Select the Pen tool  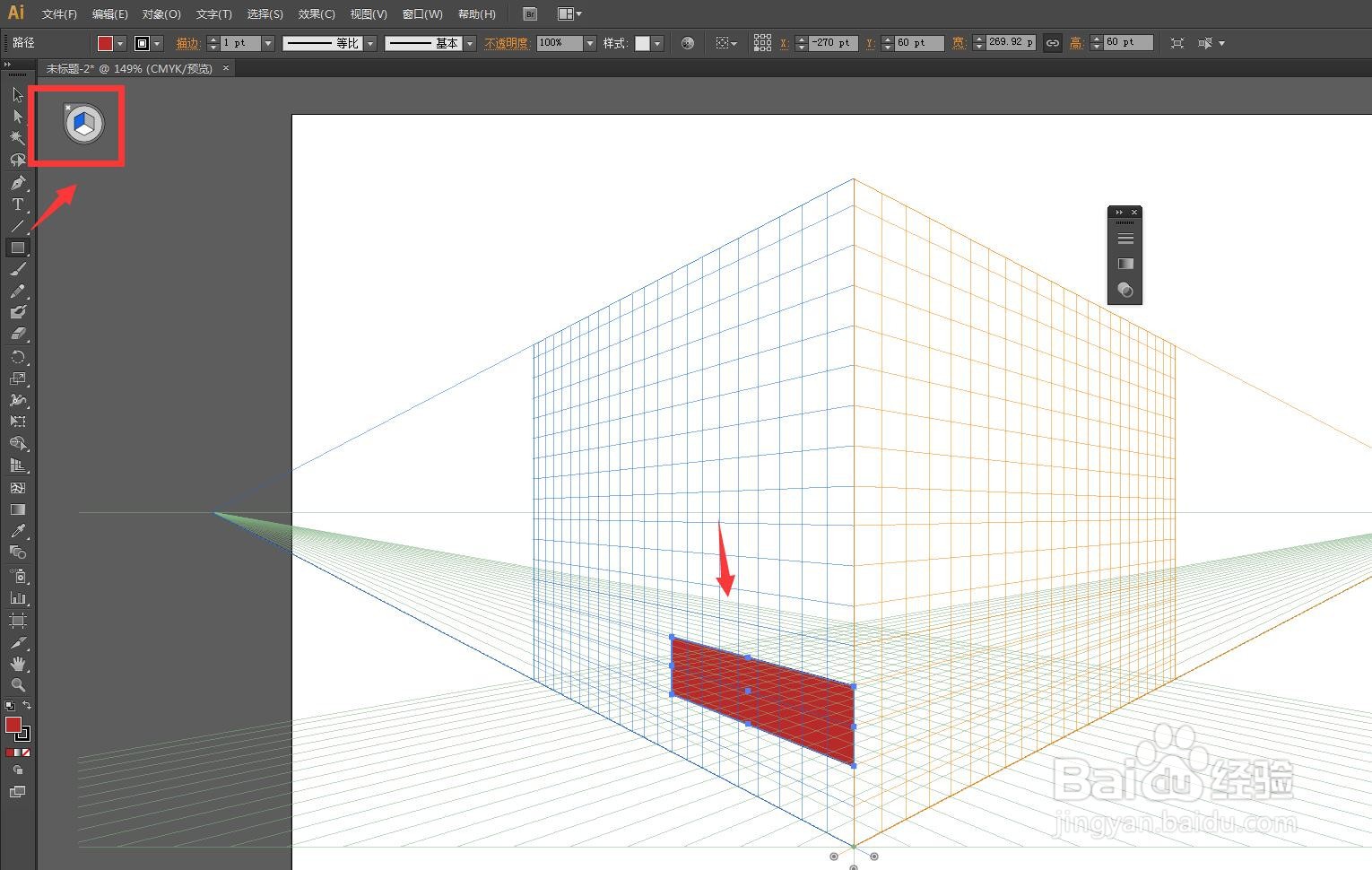(x=17, y=183)
